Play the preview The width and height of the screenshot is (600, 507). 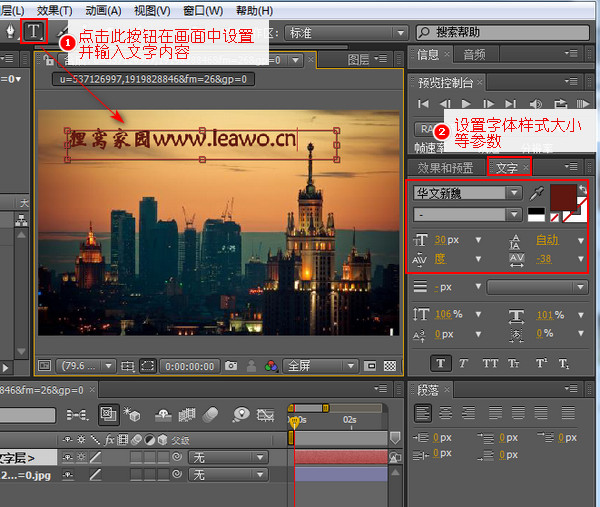coord(466,104)
